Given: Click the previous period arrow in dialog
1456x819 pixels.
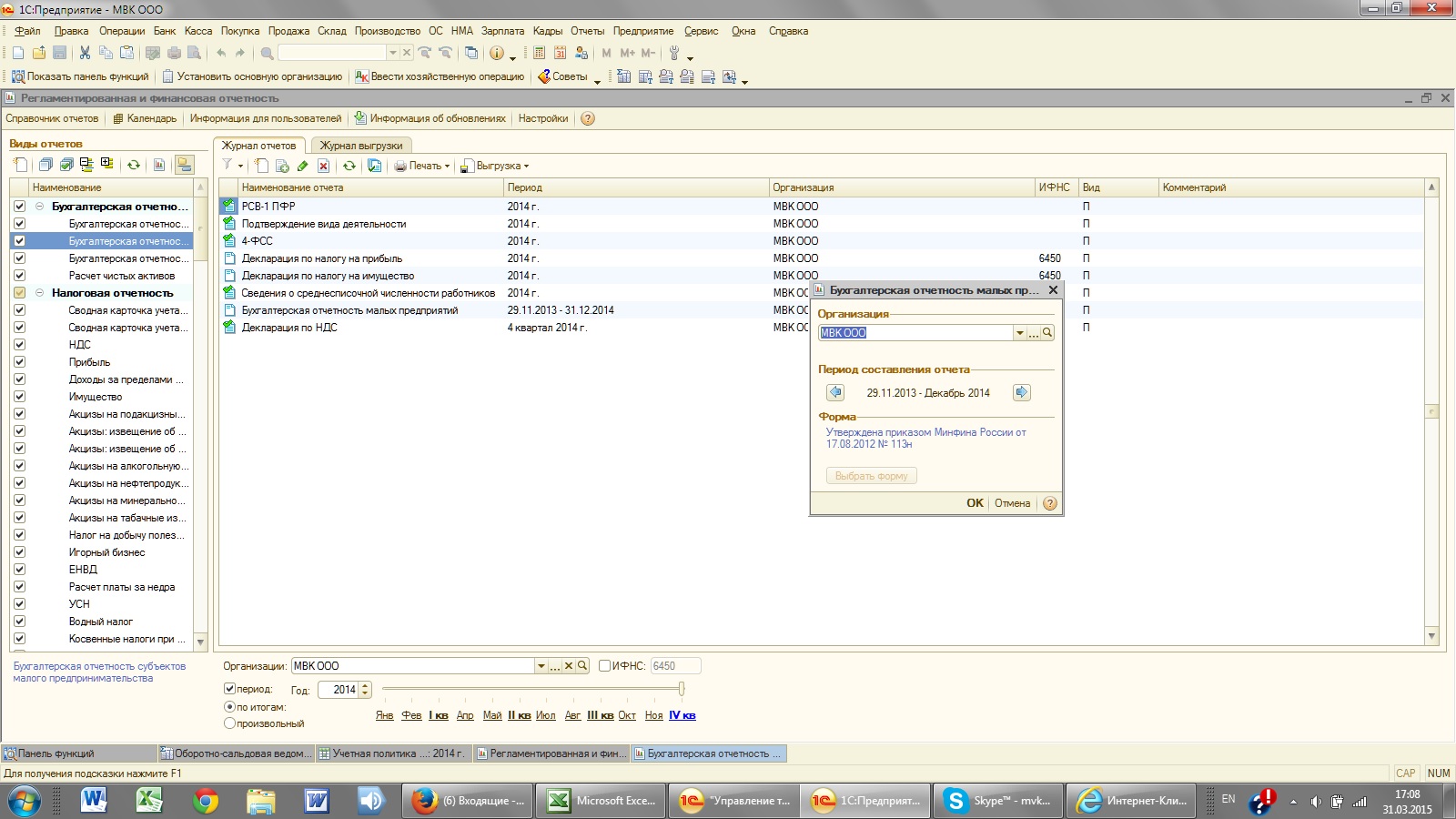Looking at the screenshot, I should 835,392.
